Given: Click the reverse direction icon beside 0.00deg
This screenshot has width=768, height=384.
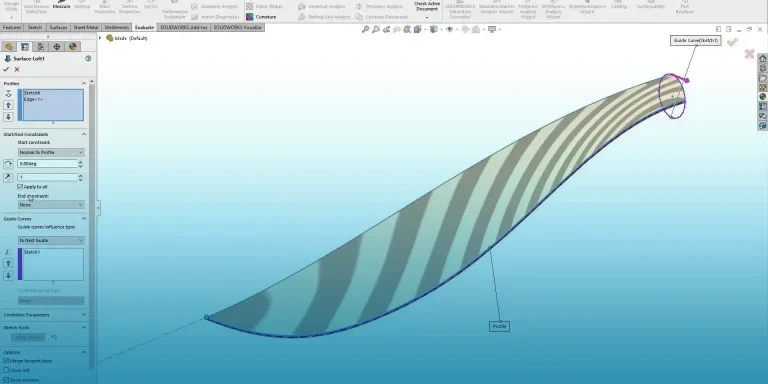Looking at the screenshot, I should (x=8, y=164).
